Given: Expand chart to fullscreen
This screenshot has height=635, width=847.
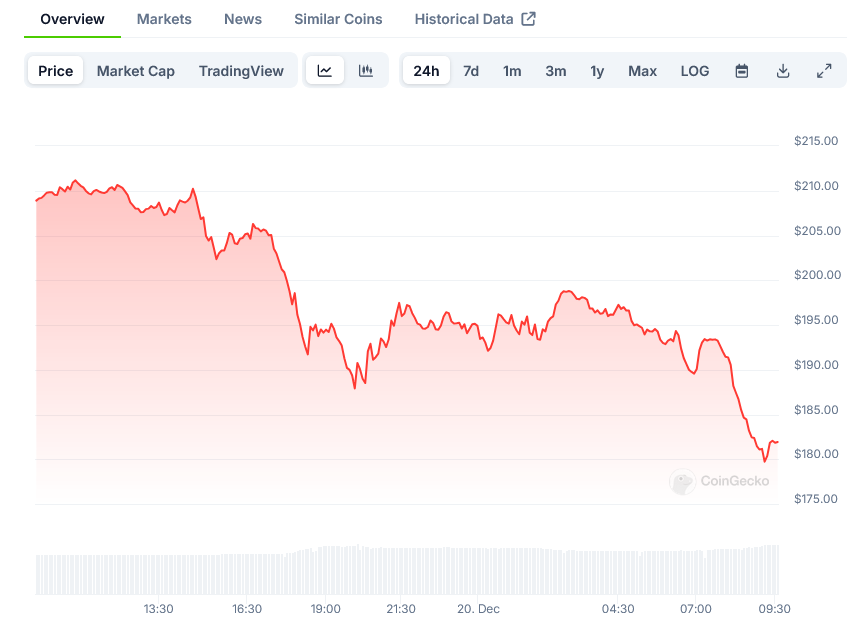Looking at the screenshot, I should tap(824, 71).
